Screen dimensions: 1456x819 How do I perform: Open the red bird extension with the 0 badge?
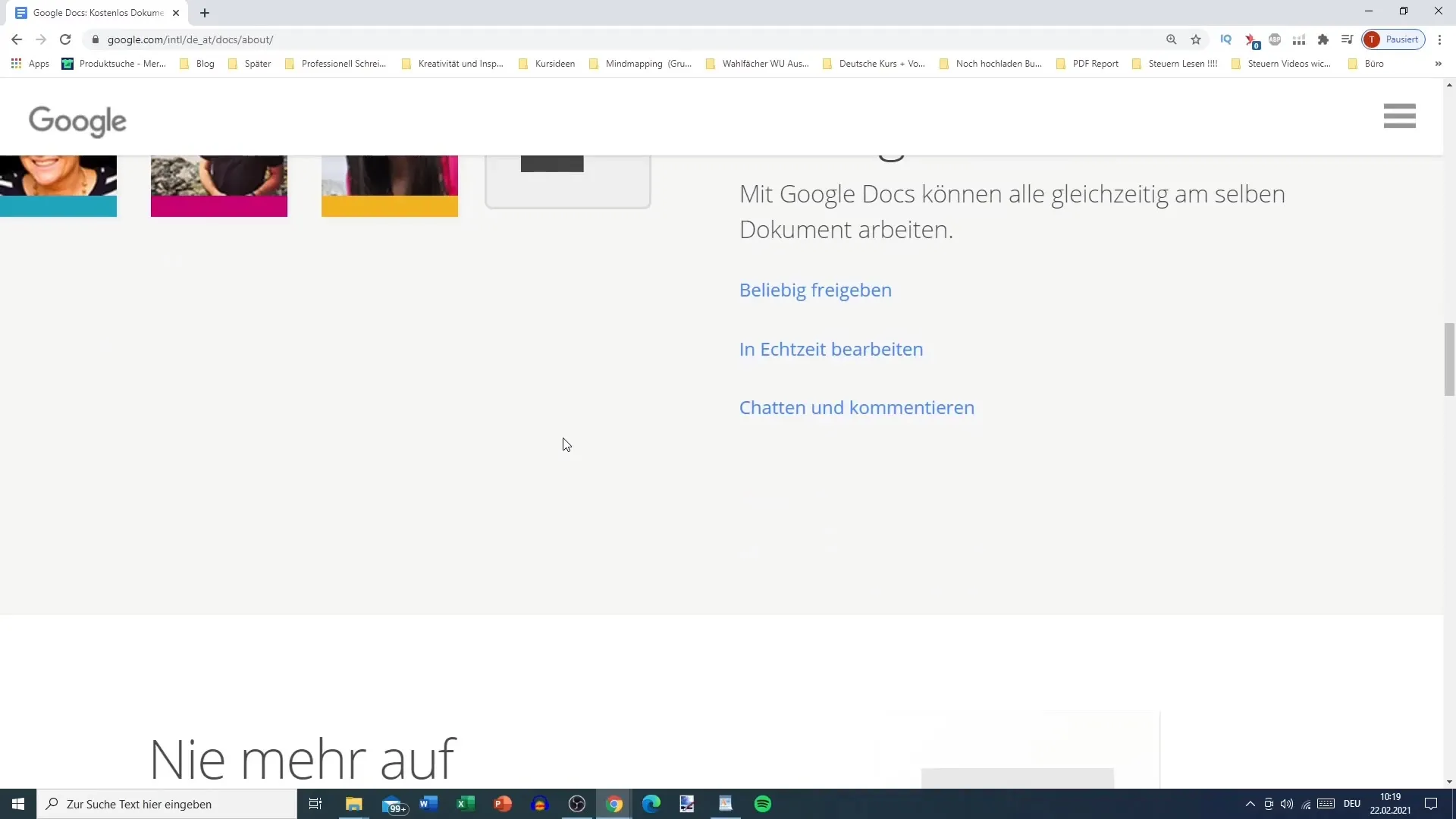click(1251, 40)
